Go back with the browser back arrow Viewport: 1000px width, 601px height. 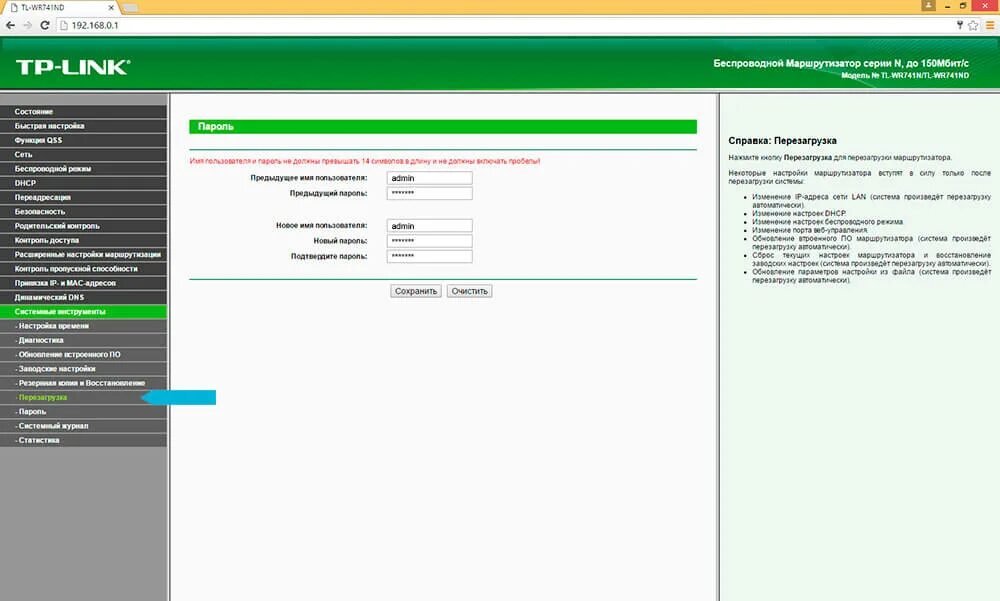[10, 26]
